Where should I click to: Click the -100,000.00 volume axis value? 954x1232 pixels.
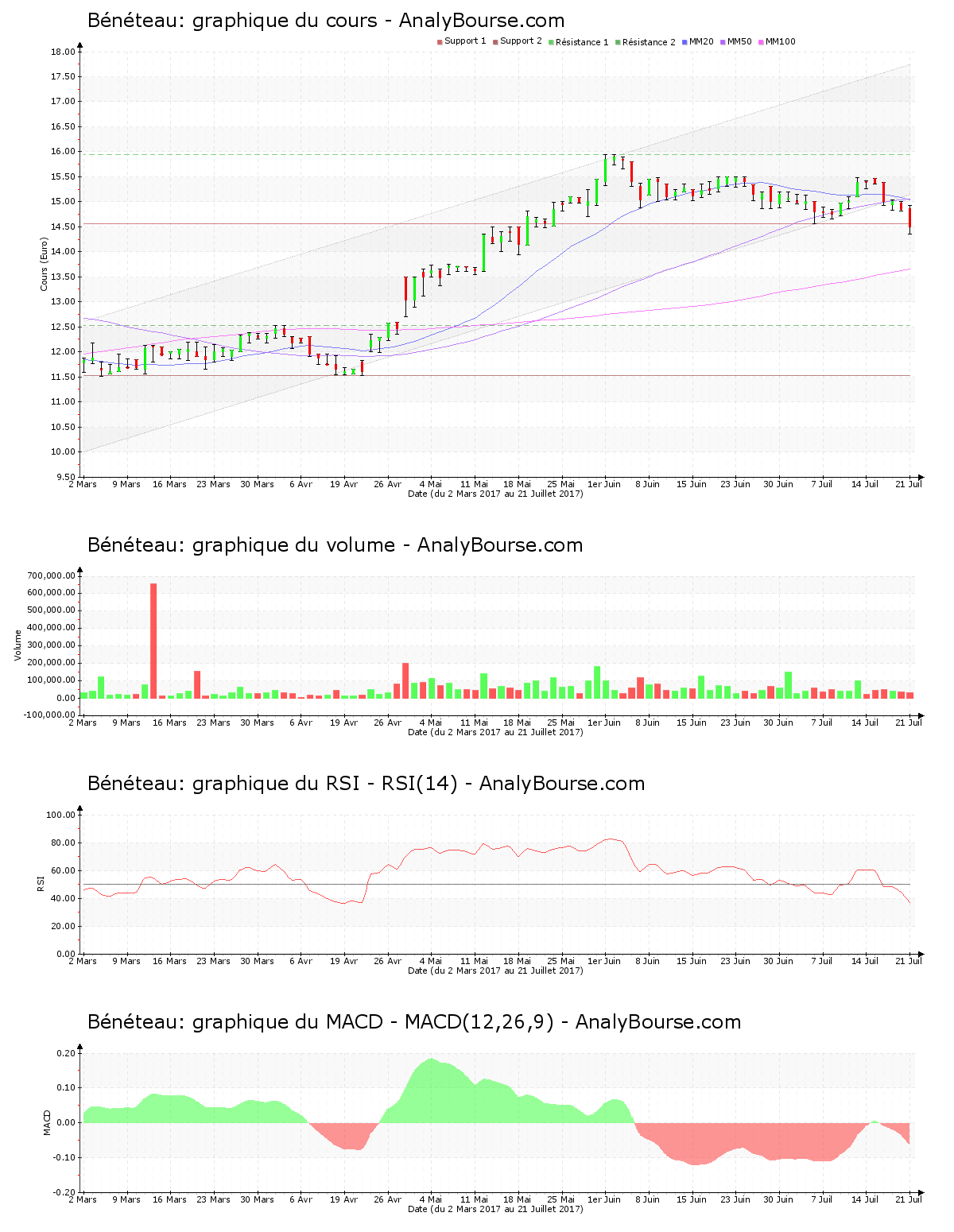(49, 715)
